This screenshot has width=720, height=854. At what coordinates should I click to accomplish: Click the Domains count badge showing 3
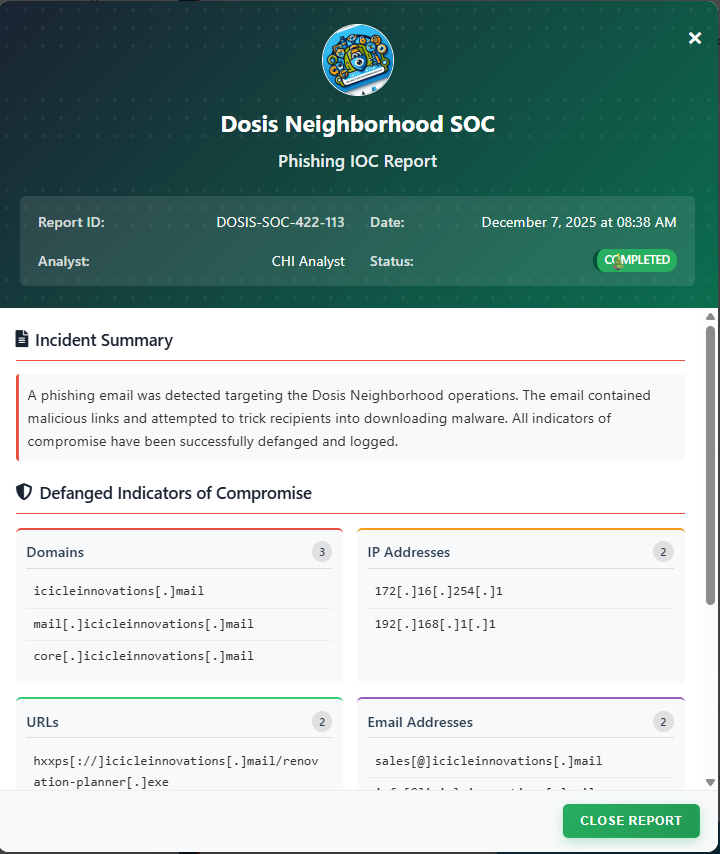321,552
